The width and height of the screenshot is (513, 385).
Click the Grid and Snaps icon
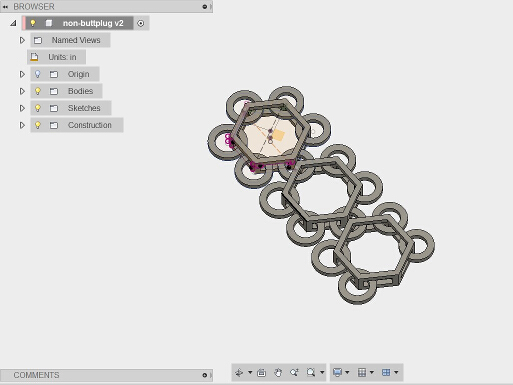(x=362, y=372)
